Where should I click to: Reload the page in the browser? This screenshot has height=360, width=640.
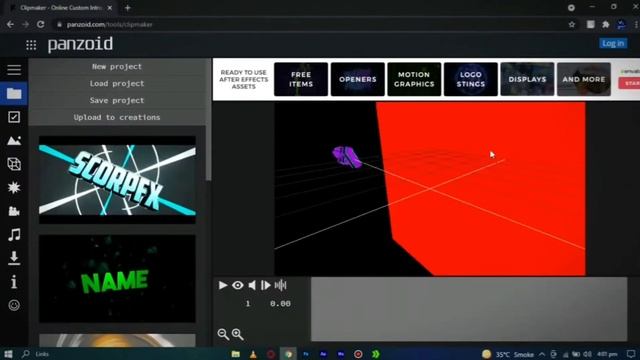40,24
